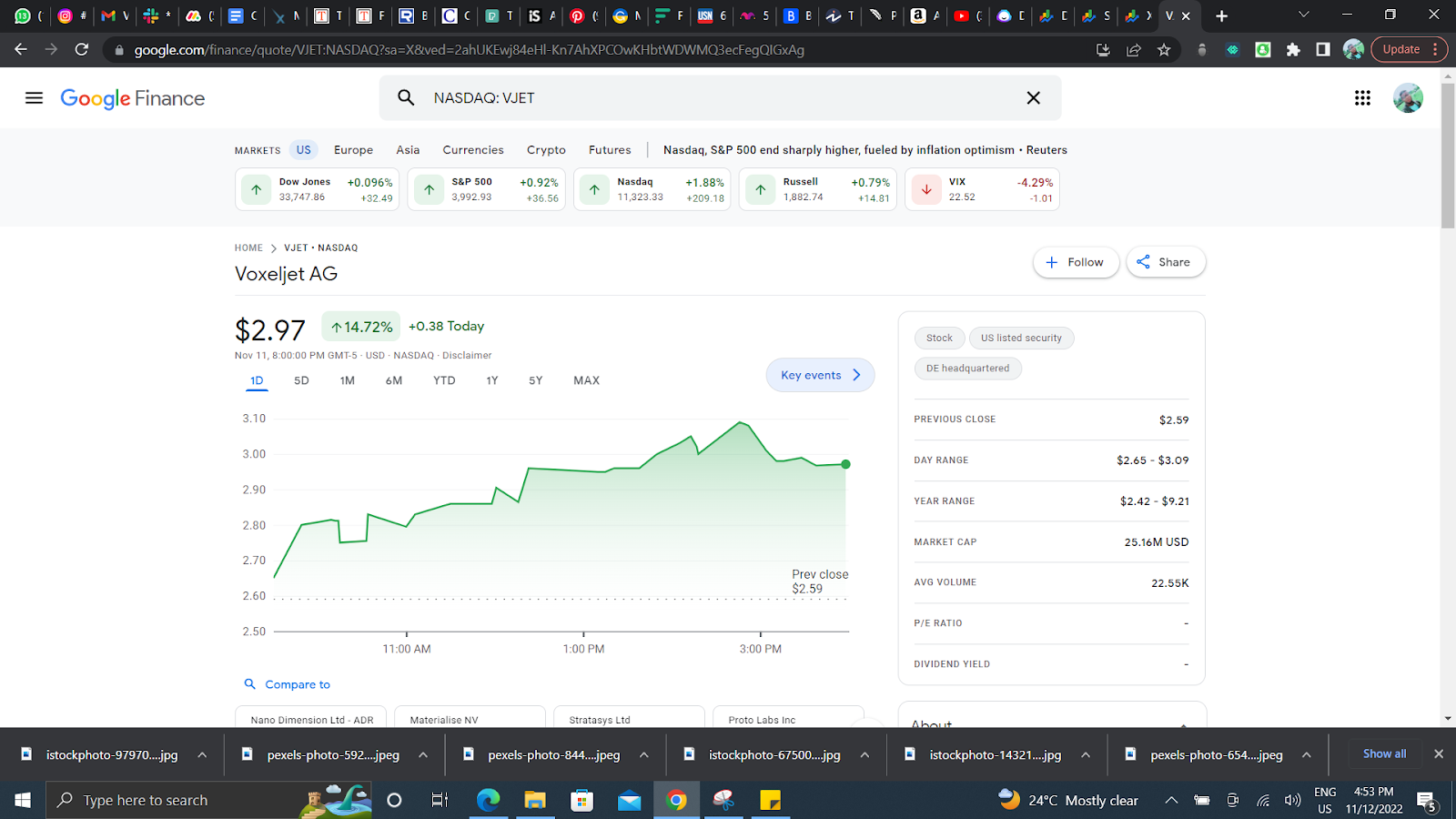Select the 5D chart range
The image size is (1456, 819).
pyautogui.click(x=301, y=380)
